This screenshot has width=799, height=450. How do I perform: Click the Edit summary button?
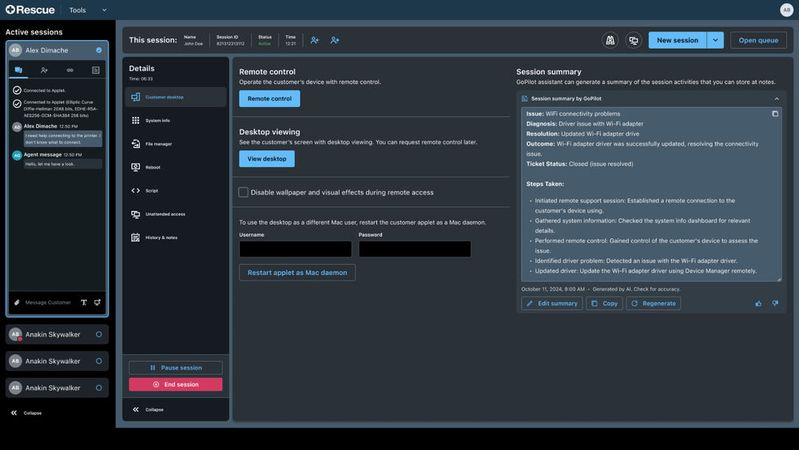coord(552,303)
